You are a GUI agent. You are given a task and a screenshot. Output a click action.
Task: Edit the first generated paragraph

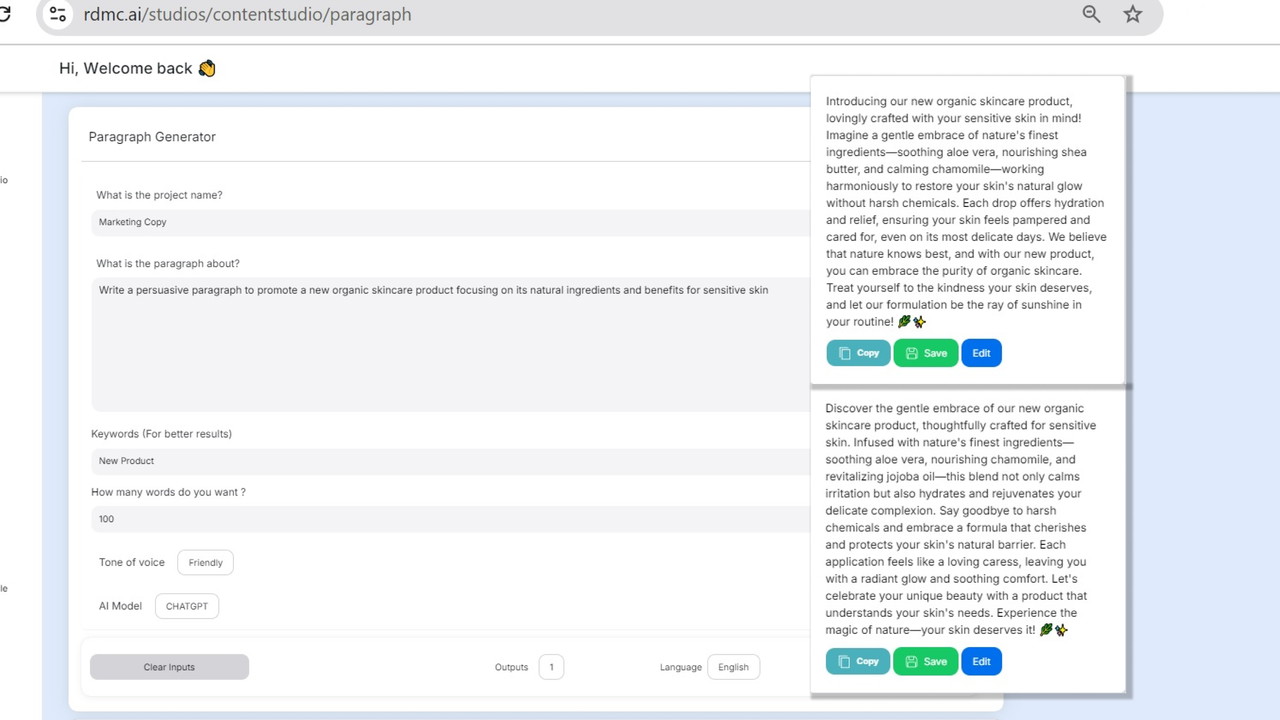click(x=981, y=353)
